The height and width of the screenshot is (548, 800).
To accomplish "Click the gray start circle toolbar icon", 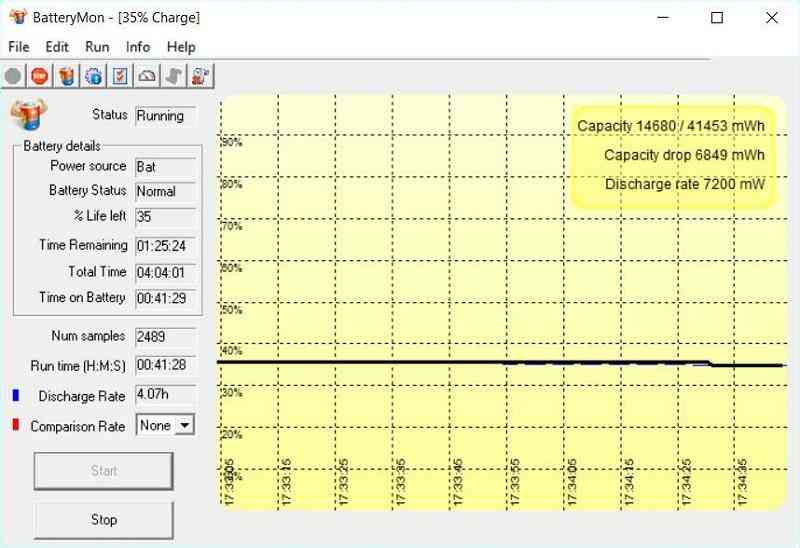I will 13,77.
